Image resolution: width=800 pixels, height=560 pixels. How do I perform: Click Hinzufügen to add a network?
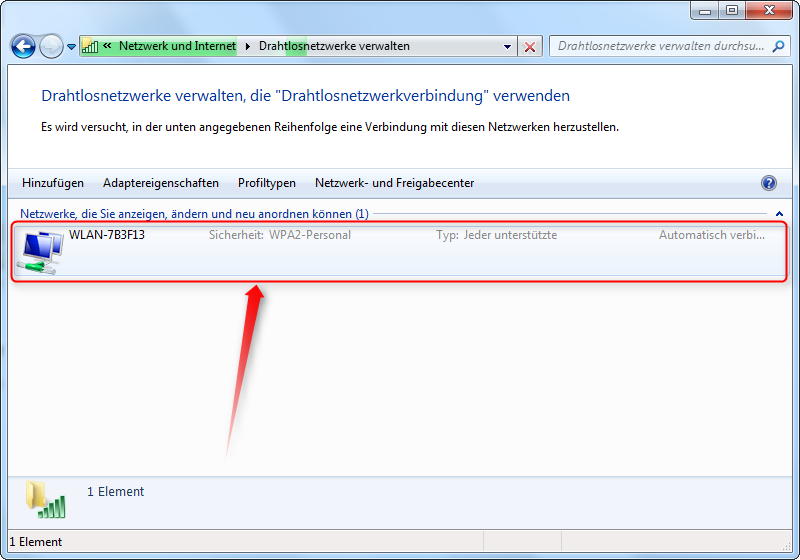click(53, 183)
